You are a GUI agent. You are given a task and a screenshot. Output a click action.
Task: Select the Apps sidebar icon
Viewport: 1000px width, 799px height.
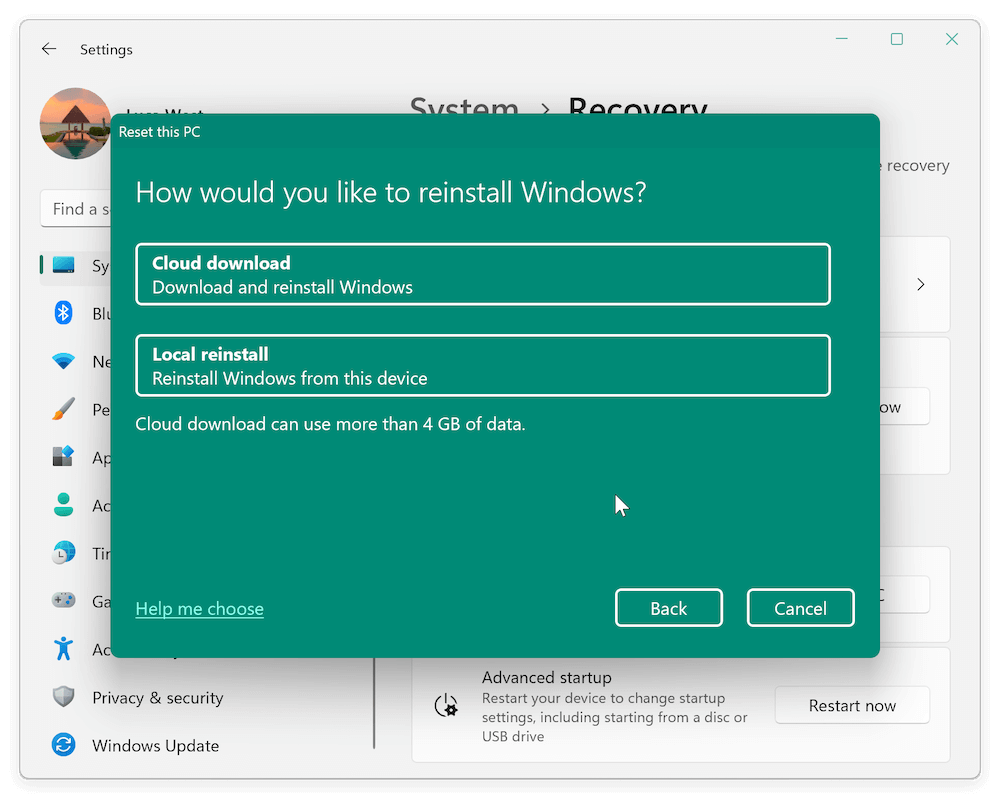pyautogui.click(x=63, y=457)
